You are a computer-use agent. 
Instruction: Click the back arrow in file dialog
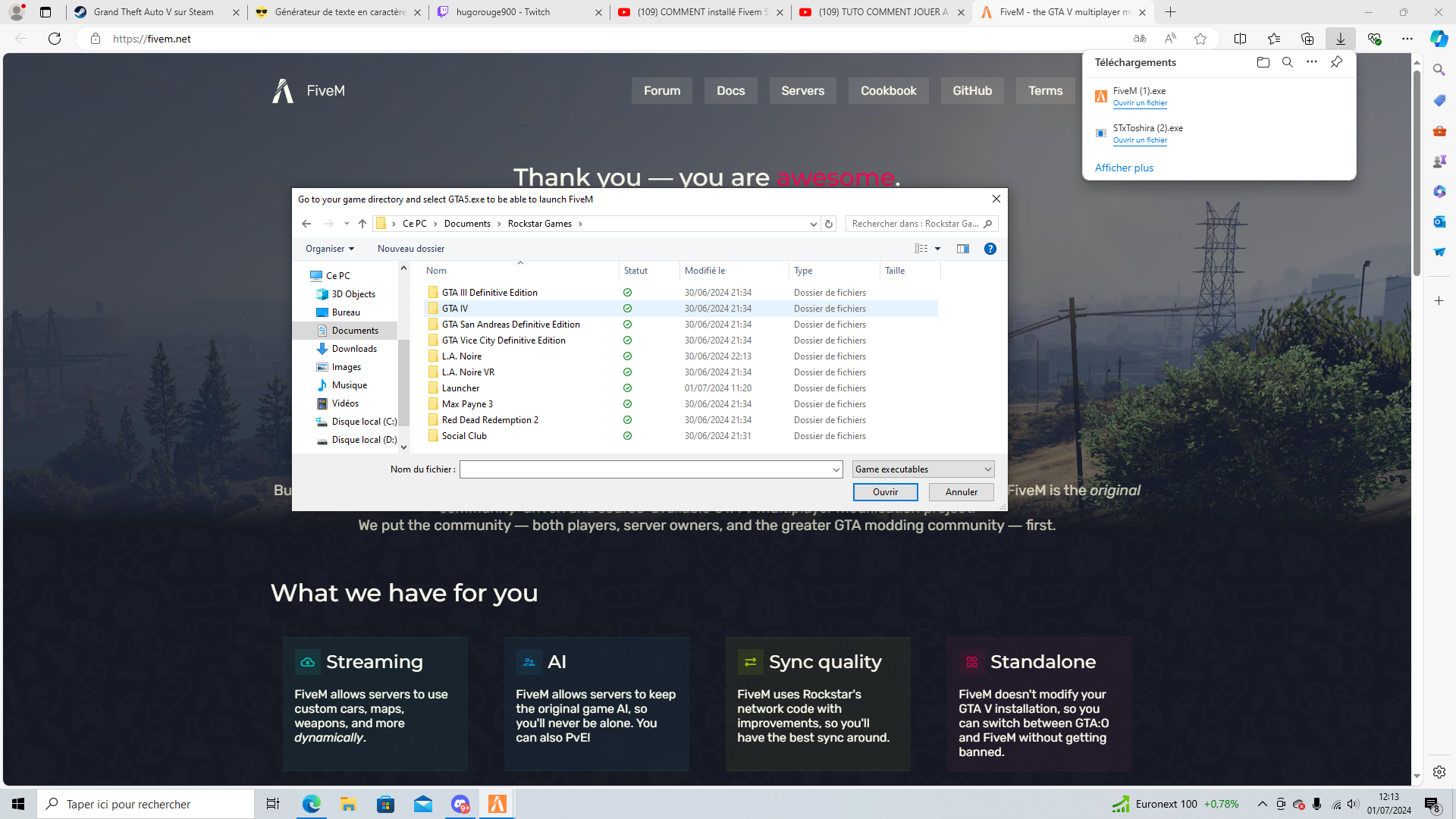click(x=306, y=224)
